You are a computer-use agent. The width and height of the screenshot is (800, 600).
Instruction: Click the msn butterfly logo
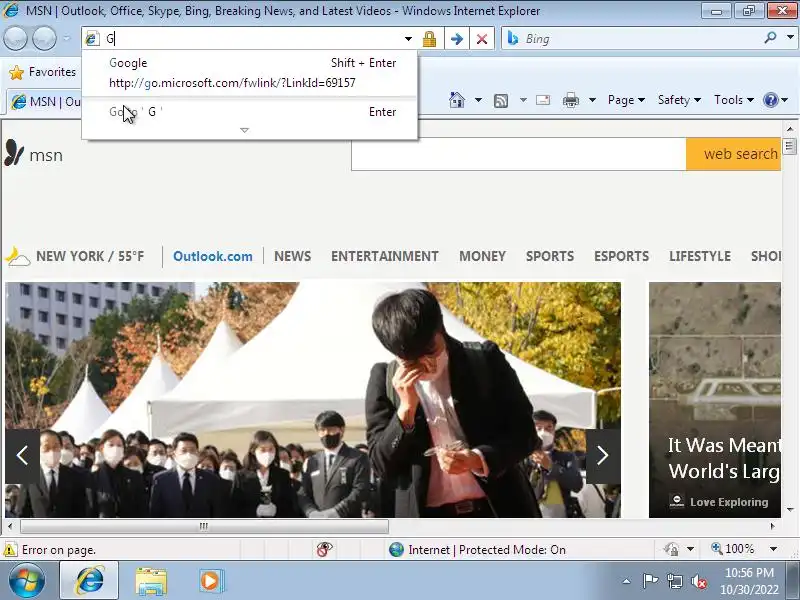pos(34,154)
